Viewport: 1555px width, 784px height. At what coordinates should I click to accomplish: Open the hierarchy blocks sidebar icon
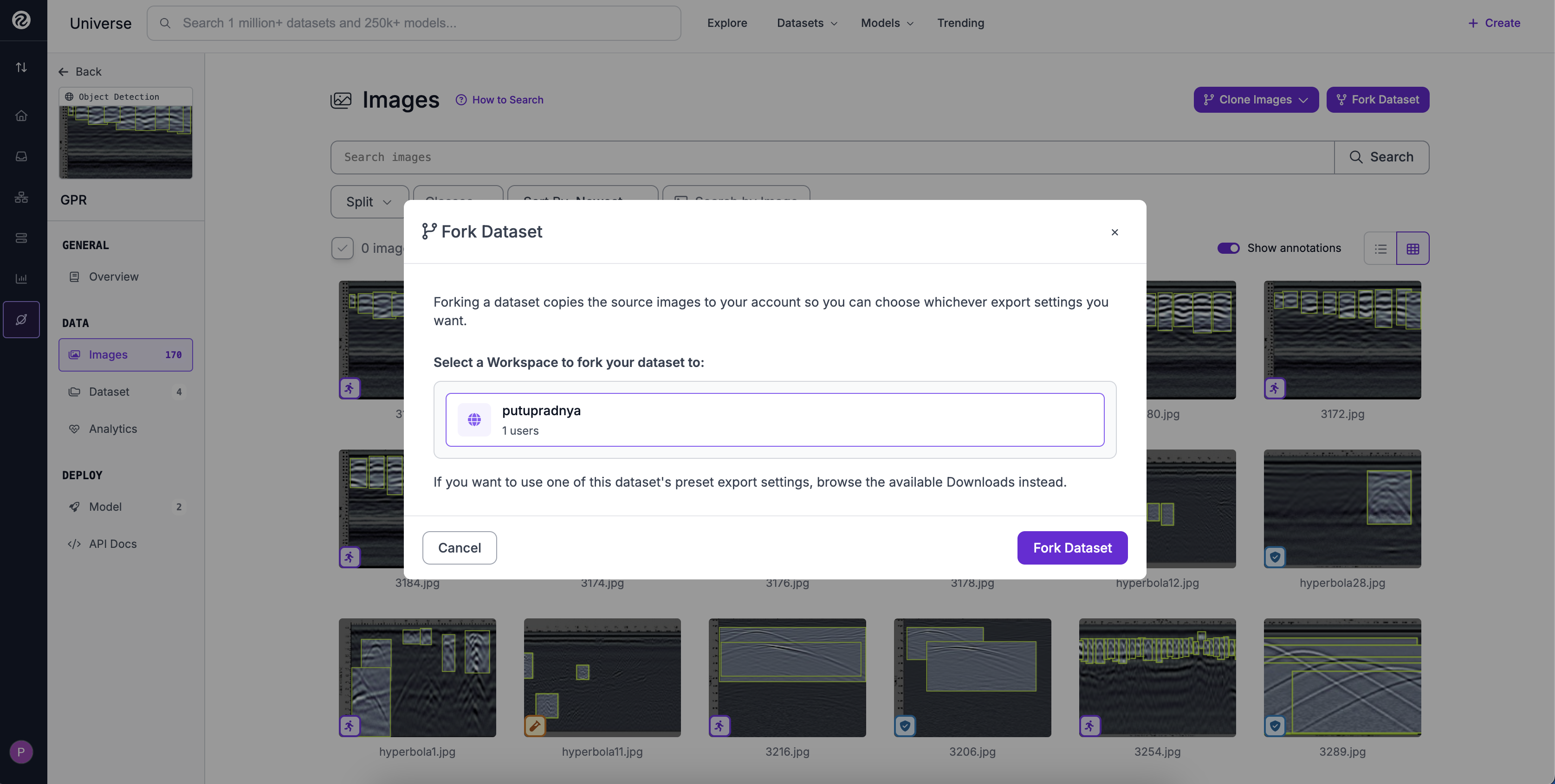click(21, 197)
